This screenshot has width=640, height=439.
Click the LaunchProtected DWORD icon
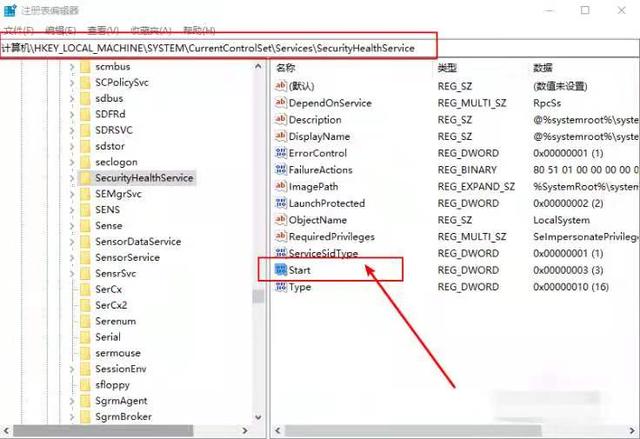click(281, 203)
